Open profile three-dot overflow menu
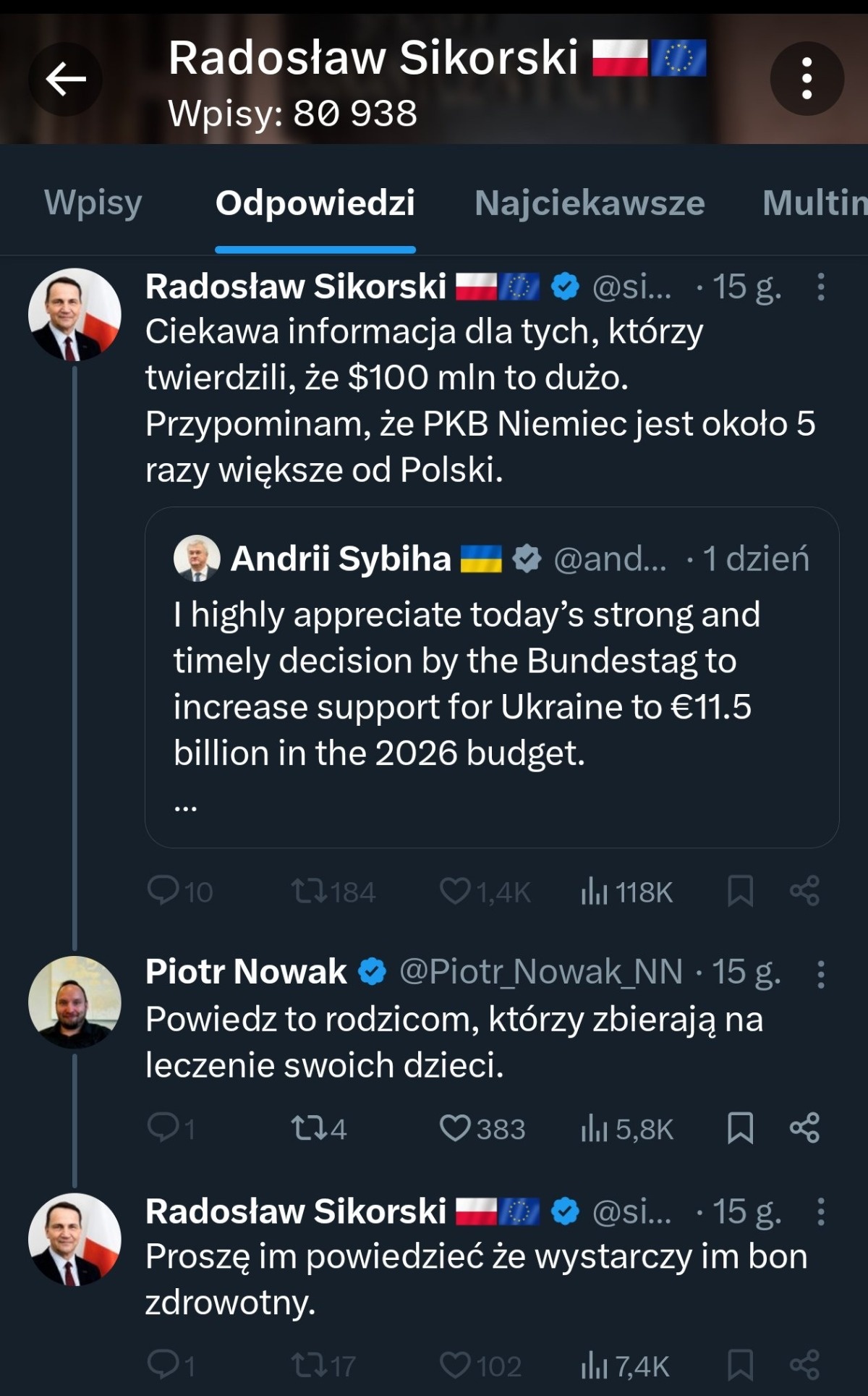Viewport: 868px width, 1396px height. (807, 79)
